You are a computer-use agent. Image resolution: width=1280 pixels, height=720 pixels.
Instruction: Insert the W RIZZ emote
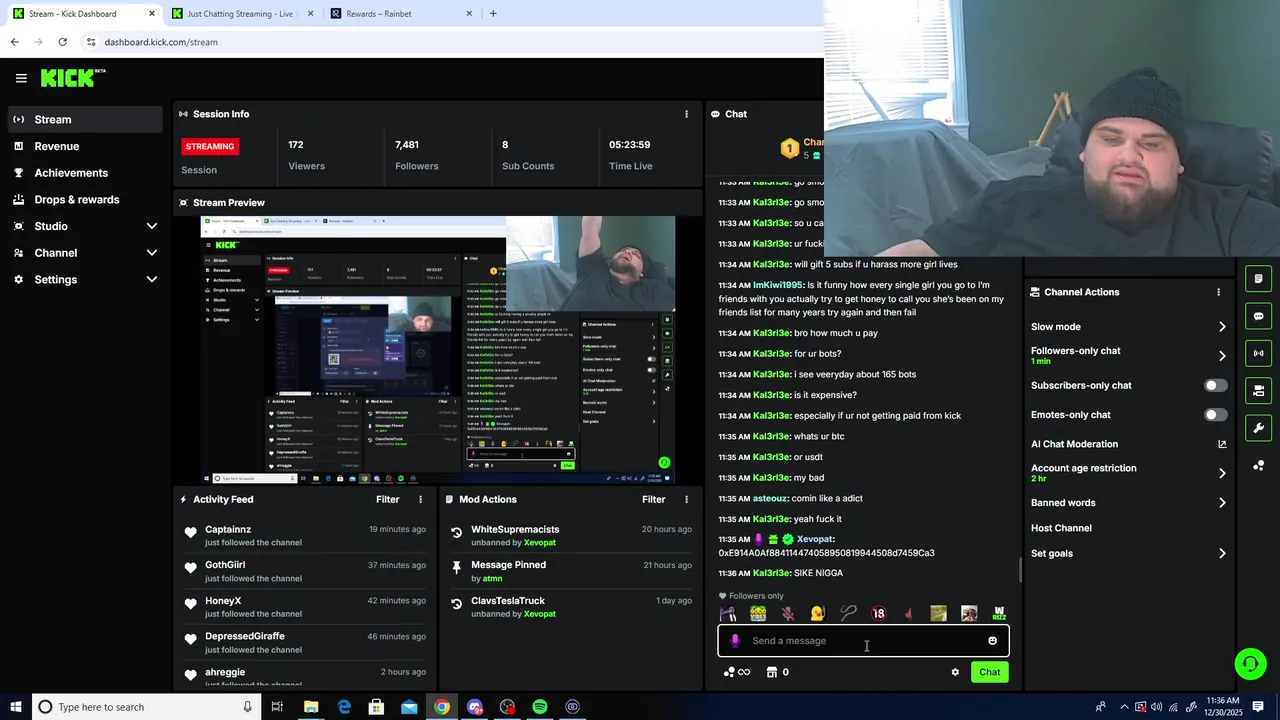pyautogui.click(x=999, y=614)
